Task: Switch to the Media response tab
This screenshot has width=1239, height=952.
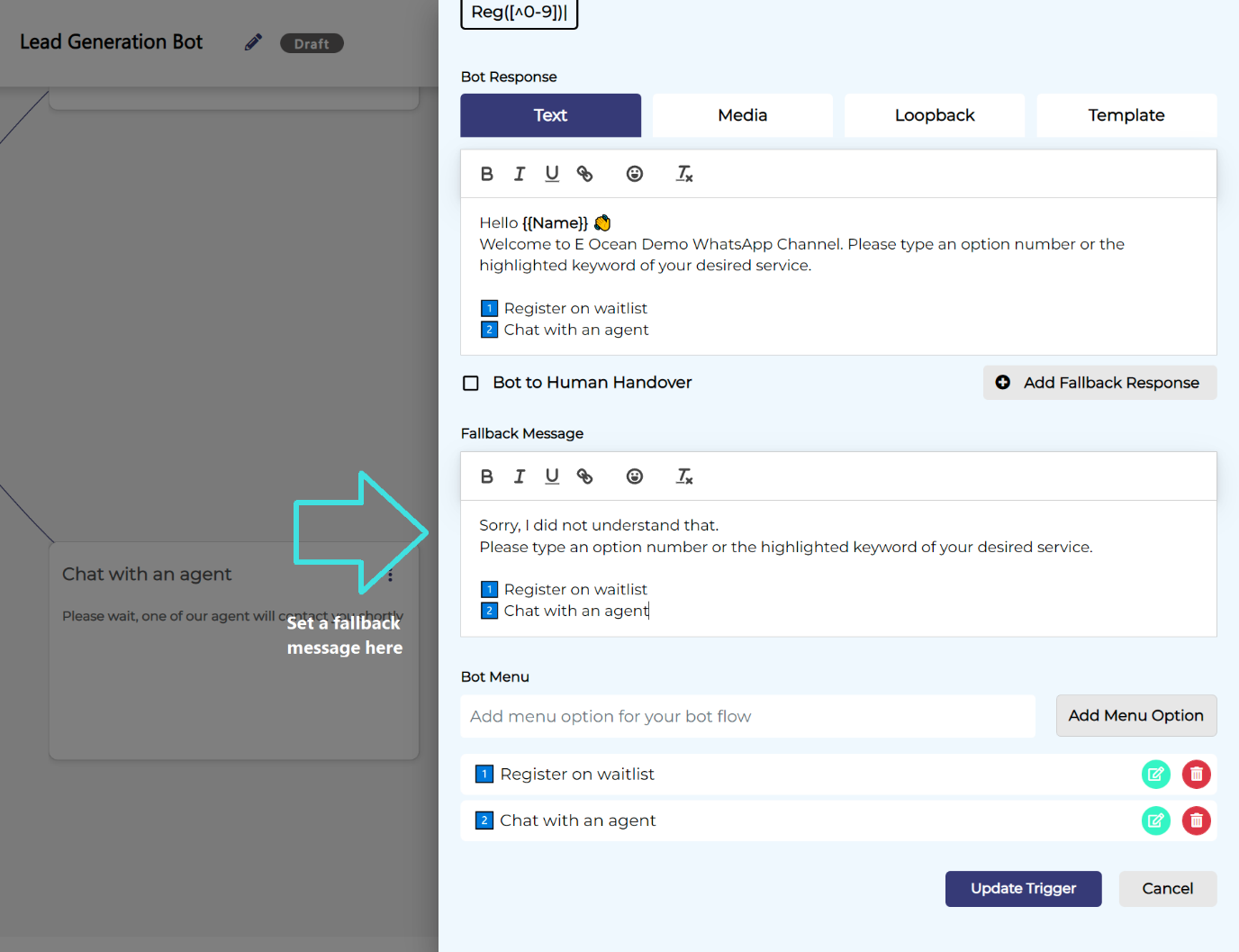Action: 742,115
